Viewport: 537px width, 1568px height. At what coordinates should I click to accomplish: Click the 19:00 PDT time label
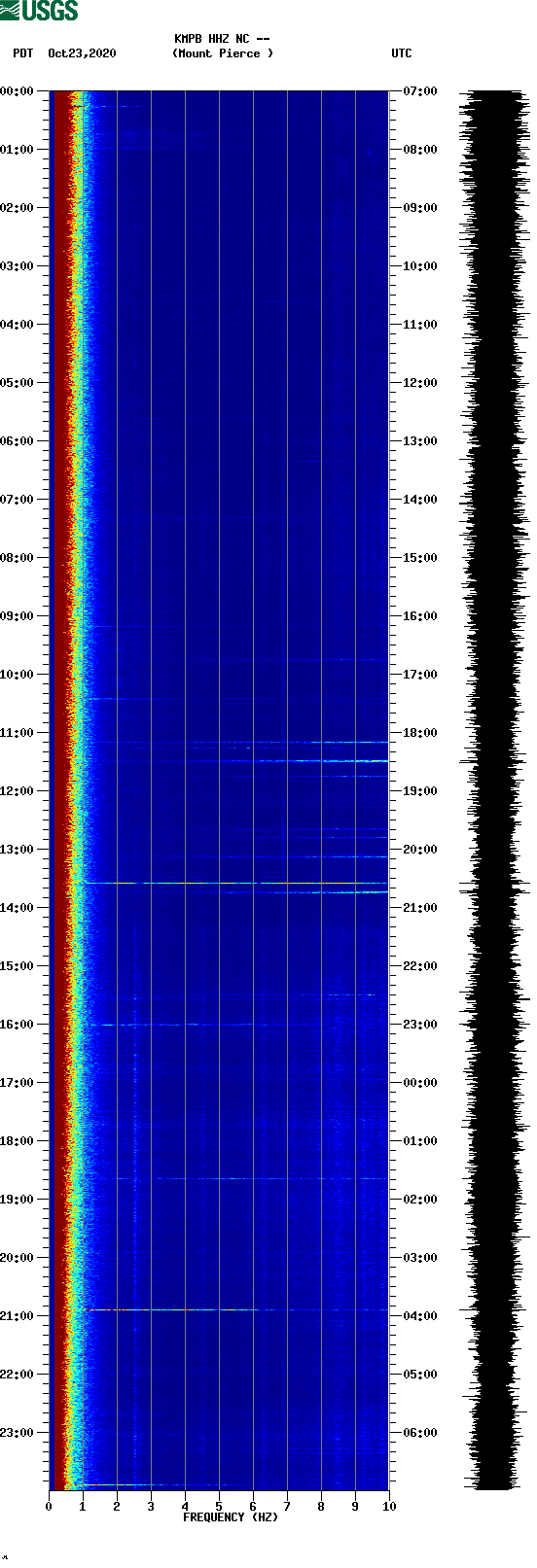17,1200
